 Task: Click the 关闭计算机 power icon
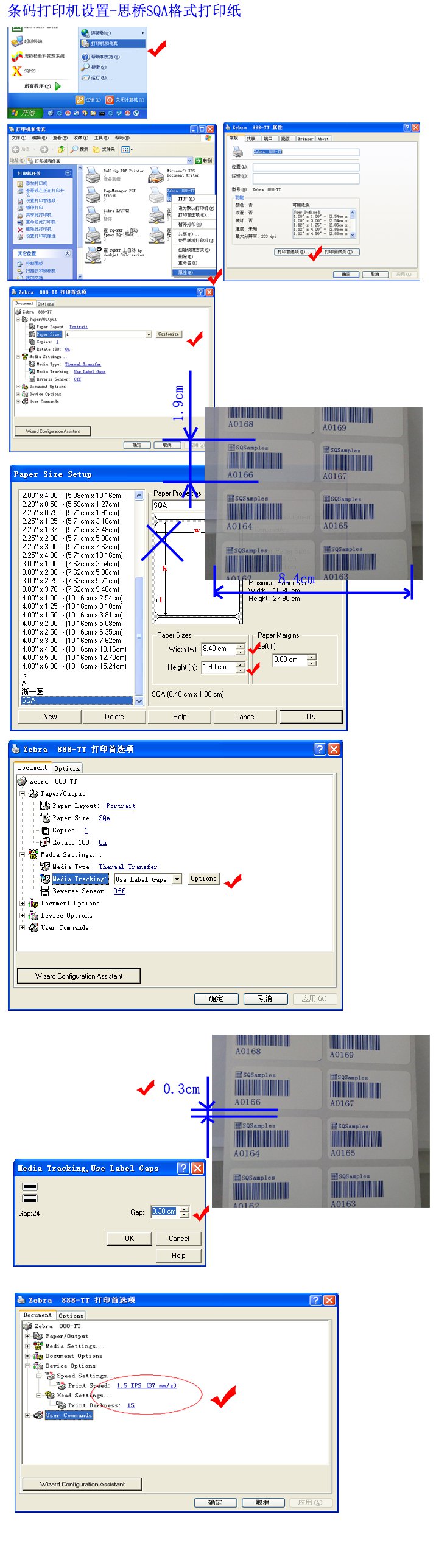tap(110, 100)
